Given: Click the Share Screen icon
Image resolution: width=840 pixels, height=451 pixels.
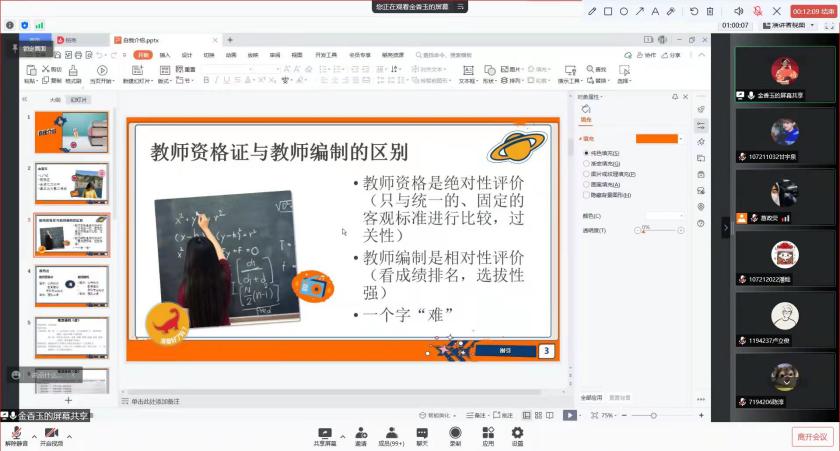Looking at the screenshot, I should point(324,434).
